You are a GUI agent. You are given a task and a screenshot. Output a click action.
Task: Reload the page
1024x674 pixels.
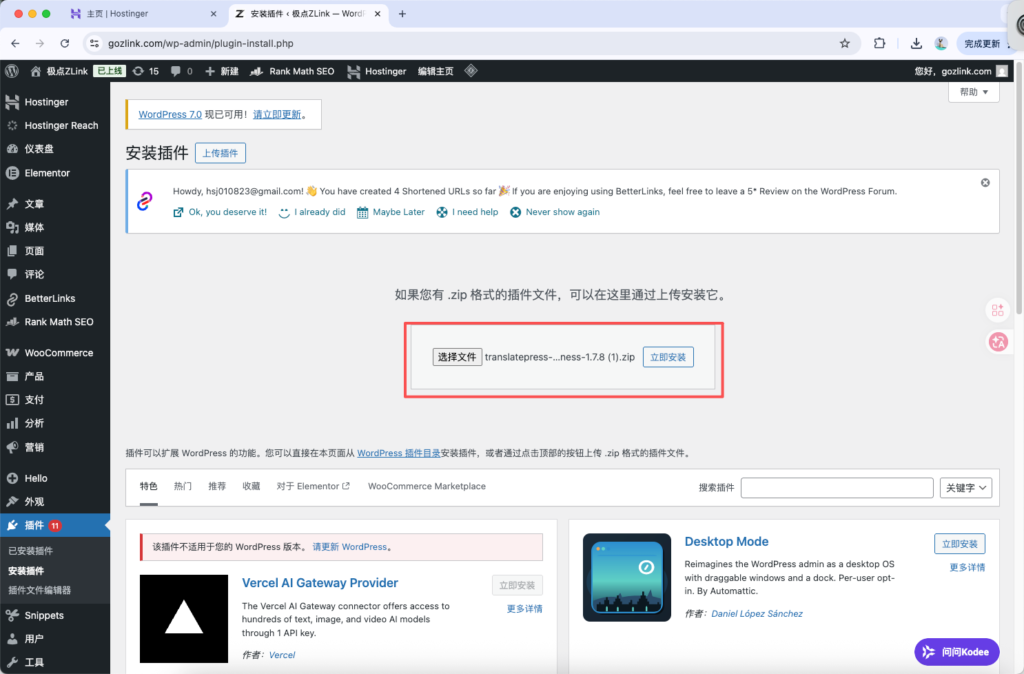(x=65, y=43)
